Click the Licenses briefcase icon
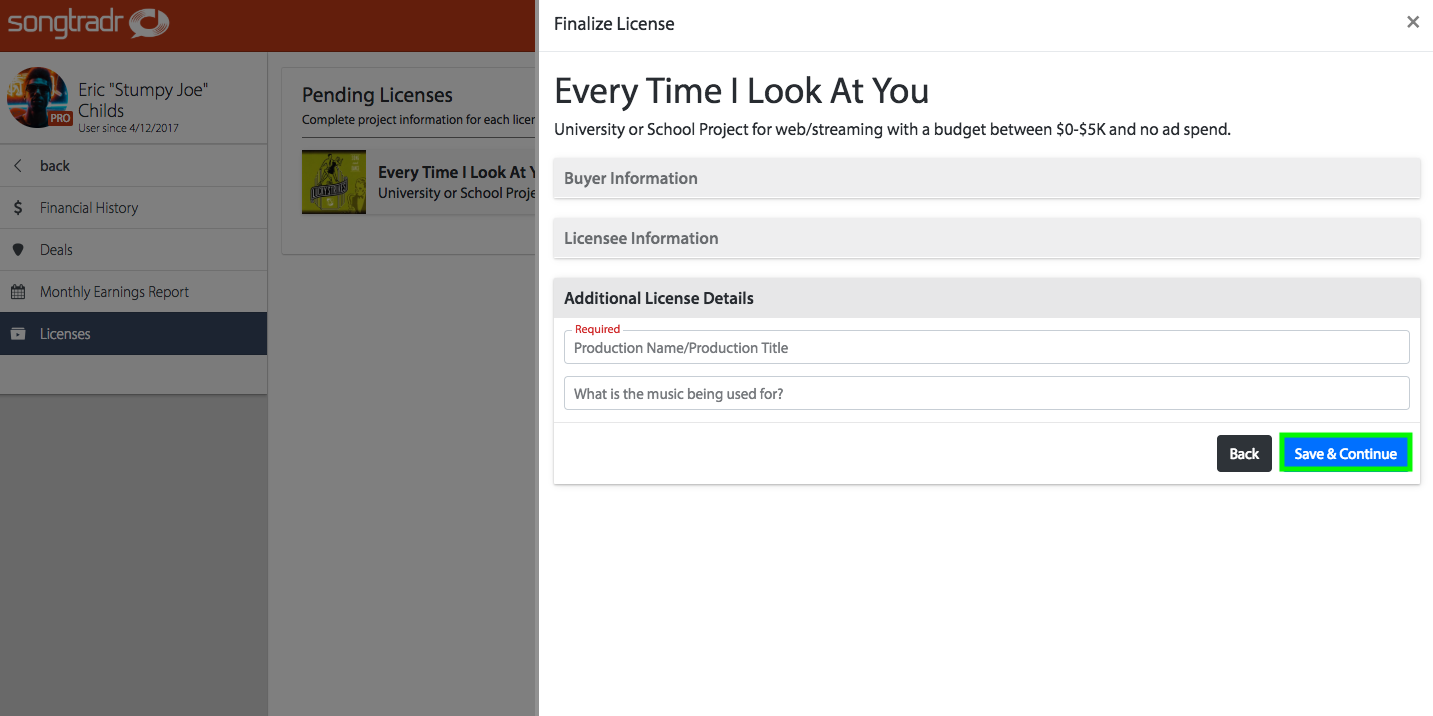This screenshot has width=1433, height=716. (18, 334)
